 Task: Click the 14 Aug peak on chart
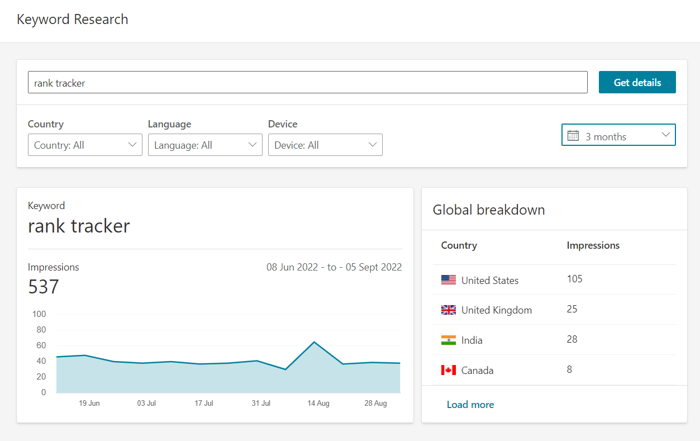tap(314, 342)
